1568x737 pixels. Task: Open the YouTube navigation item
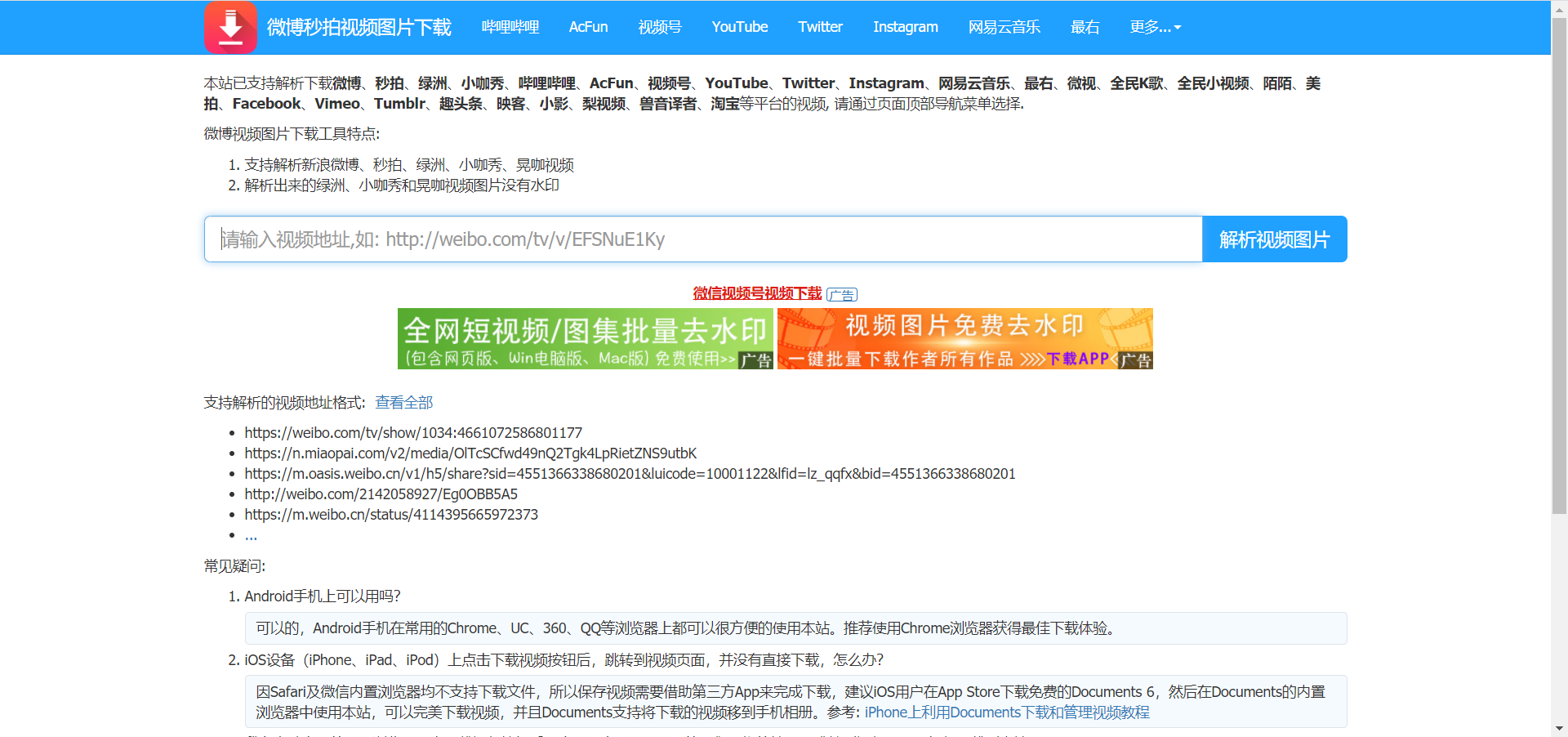point(740,27)
